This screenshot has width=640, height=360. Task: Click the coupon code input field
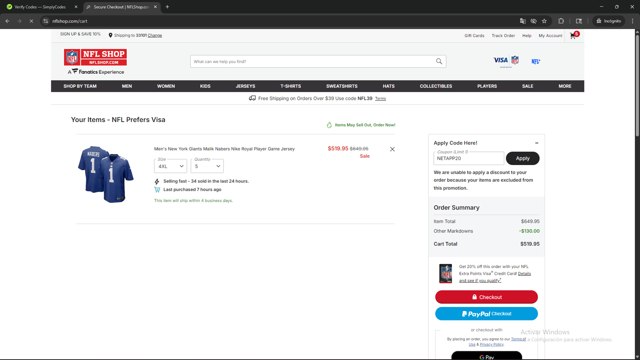click(469, 158)
